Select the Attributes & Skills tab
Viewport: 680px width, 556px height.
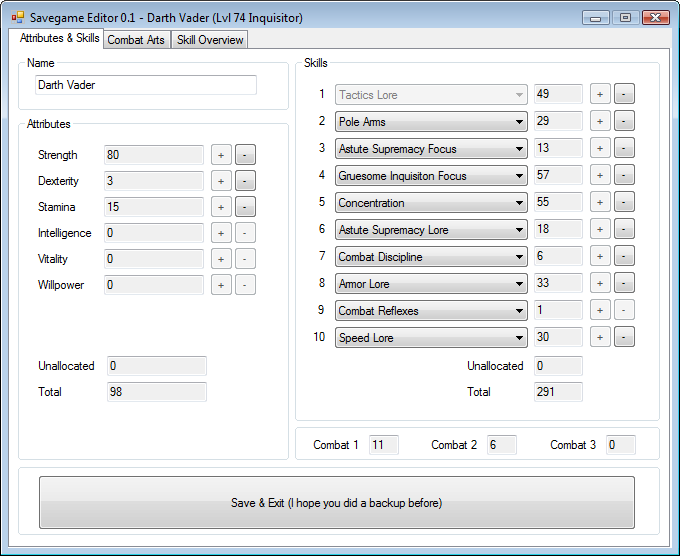[x=59, y=38]
